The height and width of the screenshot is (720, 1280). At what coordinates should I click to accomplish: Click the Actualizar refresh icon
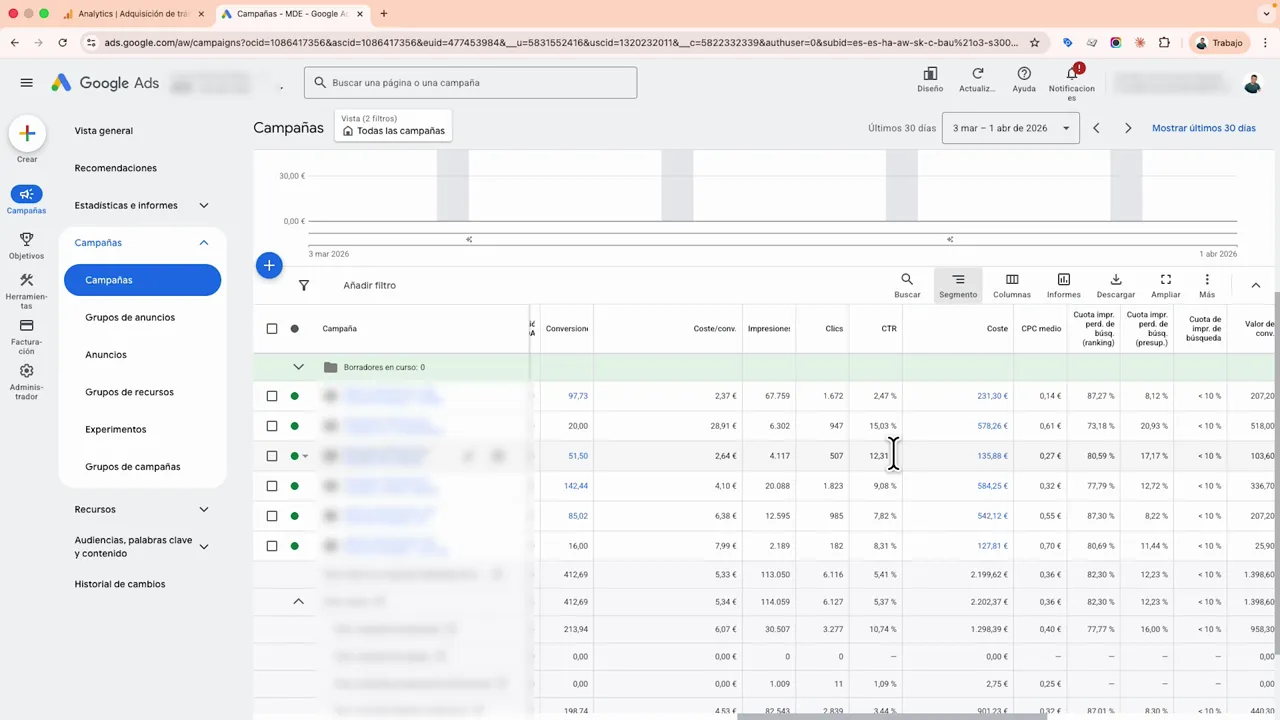[x=977, y=74]
